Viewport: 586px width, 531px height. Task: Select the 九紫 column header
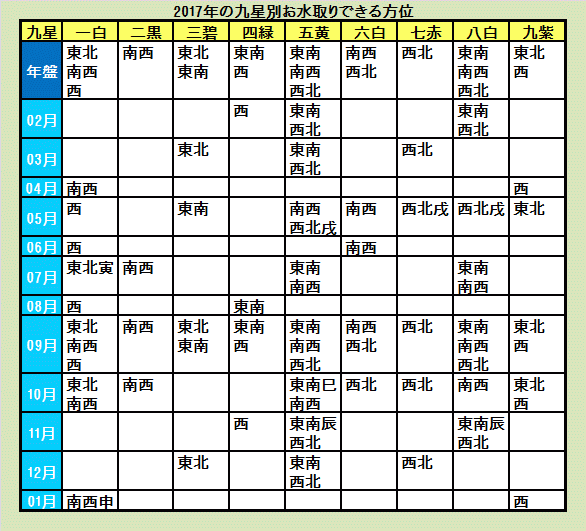[x=537, y=32]
